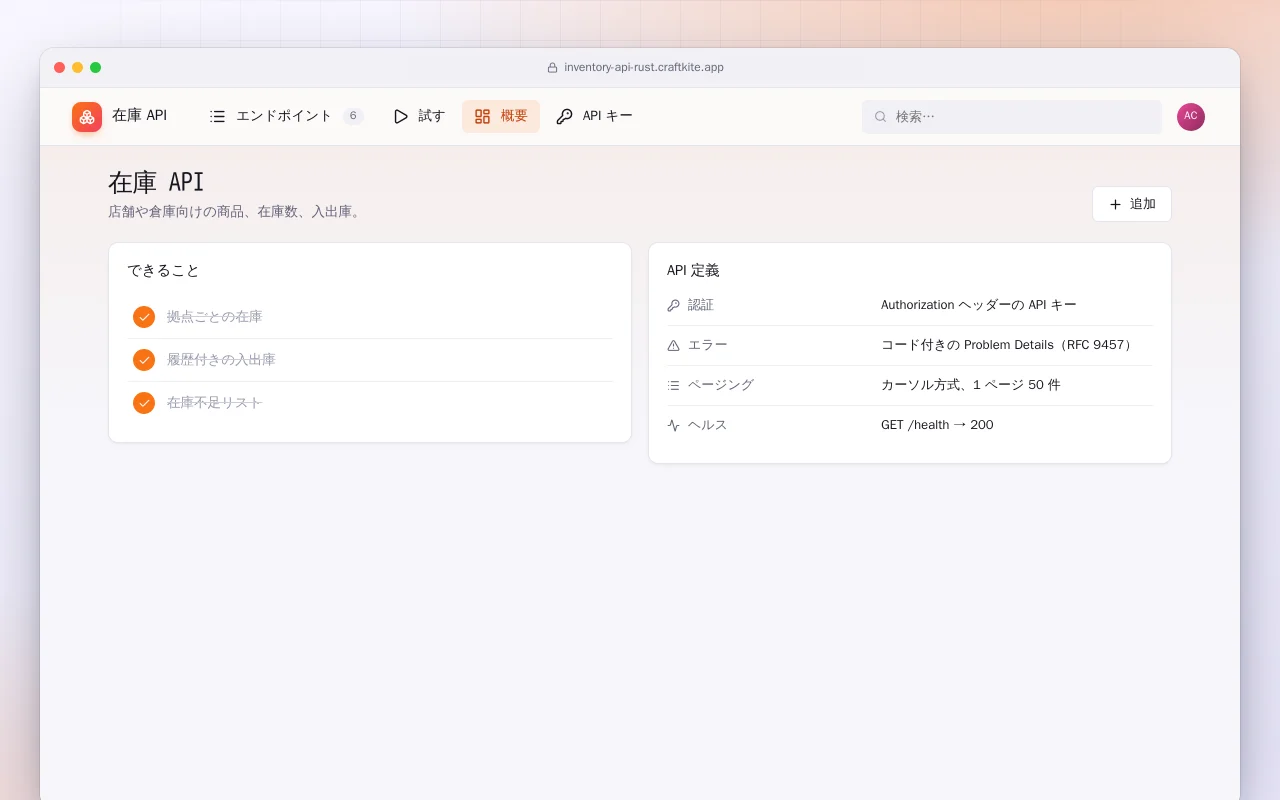Click the ヘルス row label
Viewport: 1280px width, 800px height.
708,425
